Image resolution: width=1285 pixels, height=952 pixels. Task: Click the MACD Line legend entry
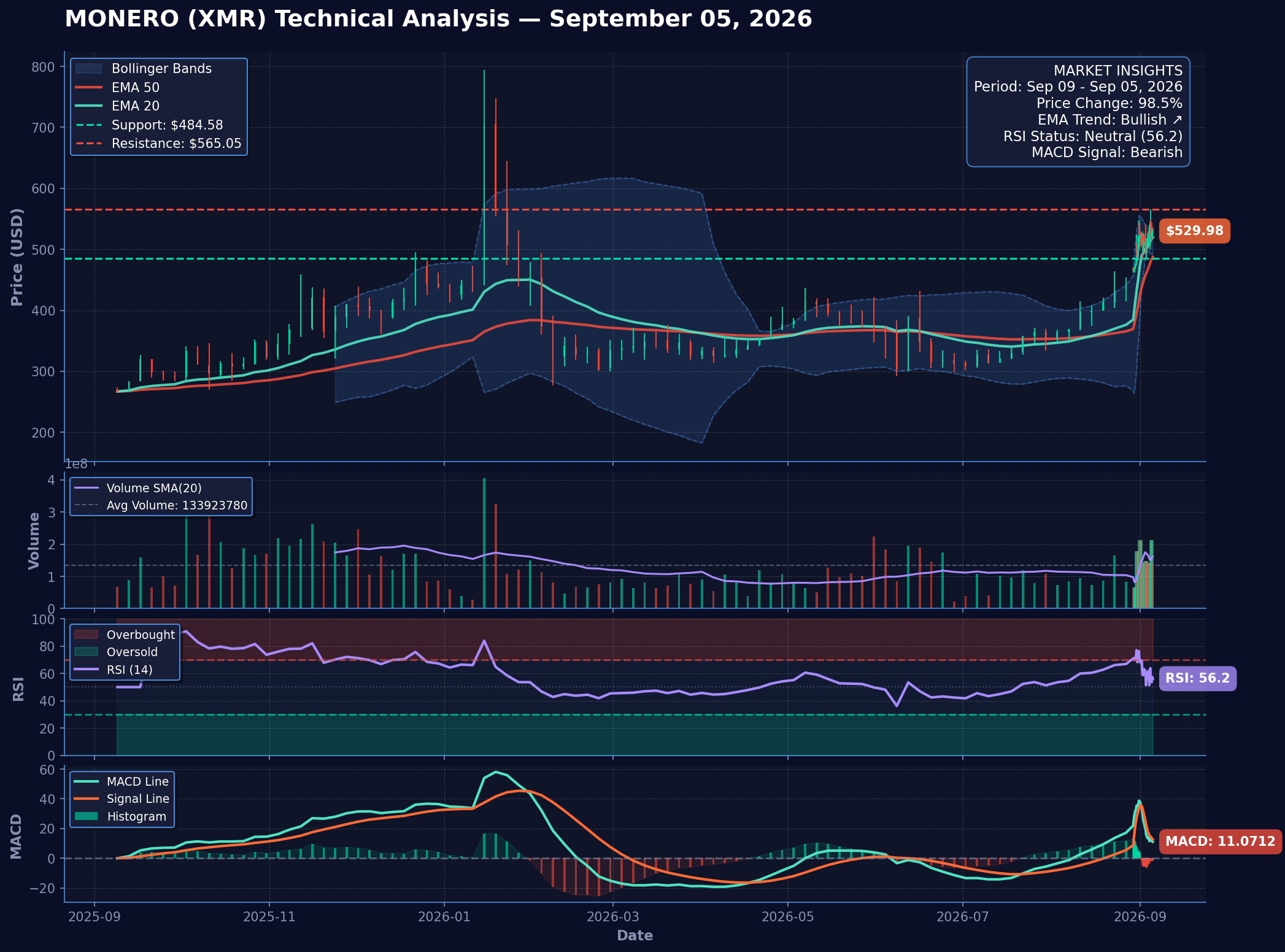tap(122, 782)
